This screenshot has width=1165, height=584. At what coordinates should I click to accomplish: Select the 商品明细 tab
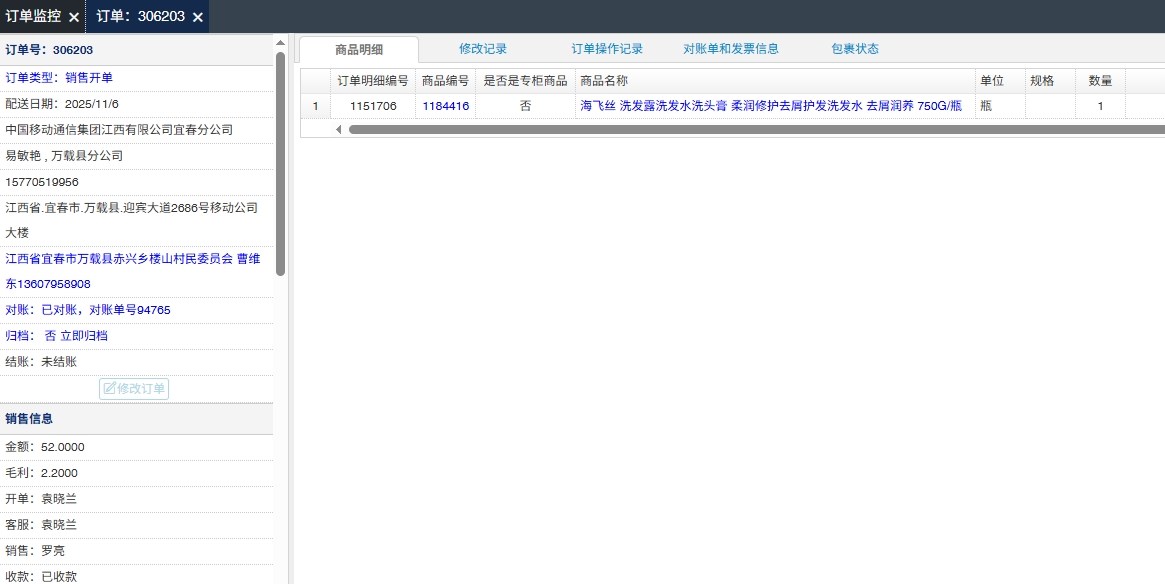(x=359, y=49)
